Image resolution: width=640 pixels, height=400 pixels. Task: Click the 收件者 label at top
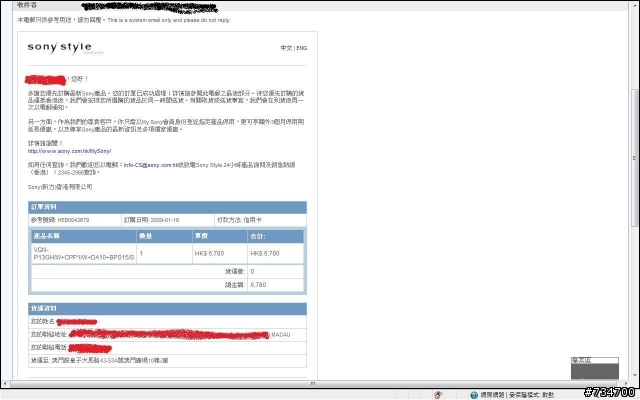27,5
